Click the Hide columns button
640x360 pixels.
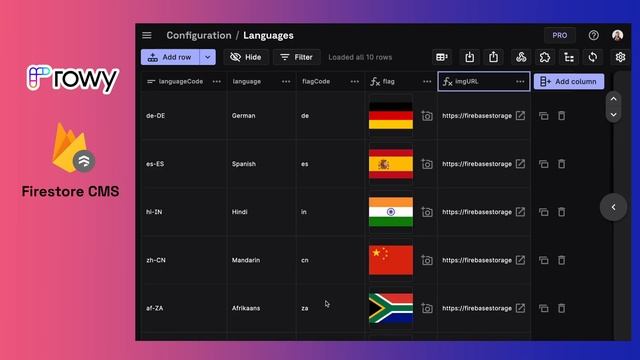[246, 57]
